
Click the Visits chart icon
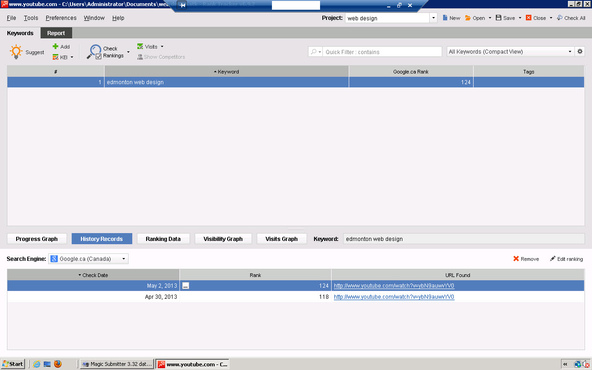click(x=140, y=46)
